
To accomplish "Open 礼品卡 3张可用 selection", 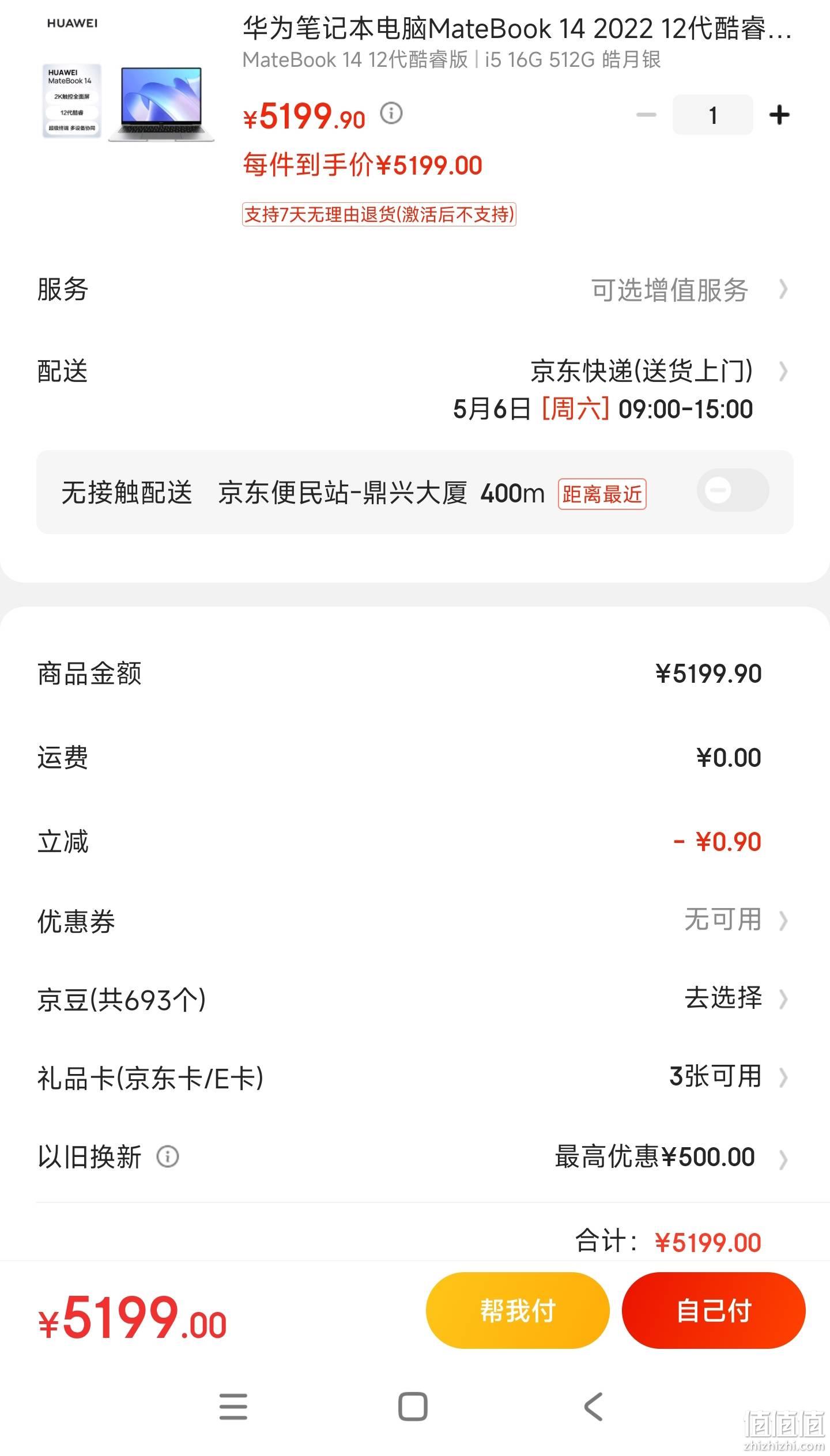I will [x=729, y=1076].
